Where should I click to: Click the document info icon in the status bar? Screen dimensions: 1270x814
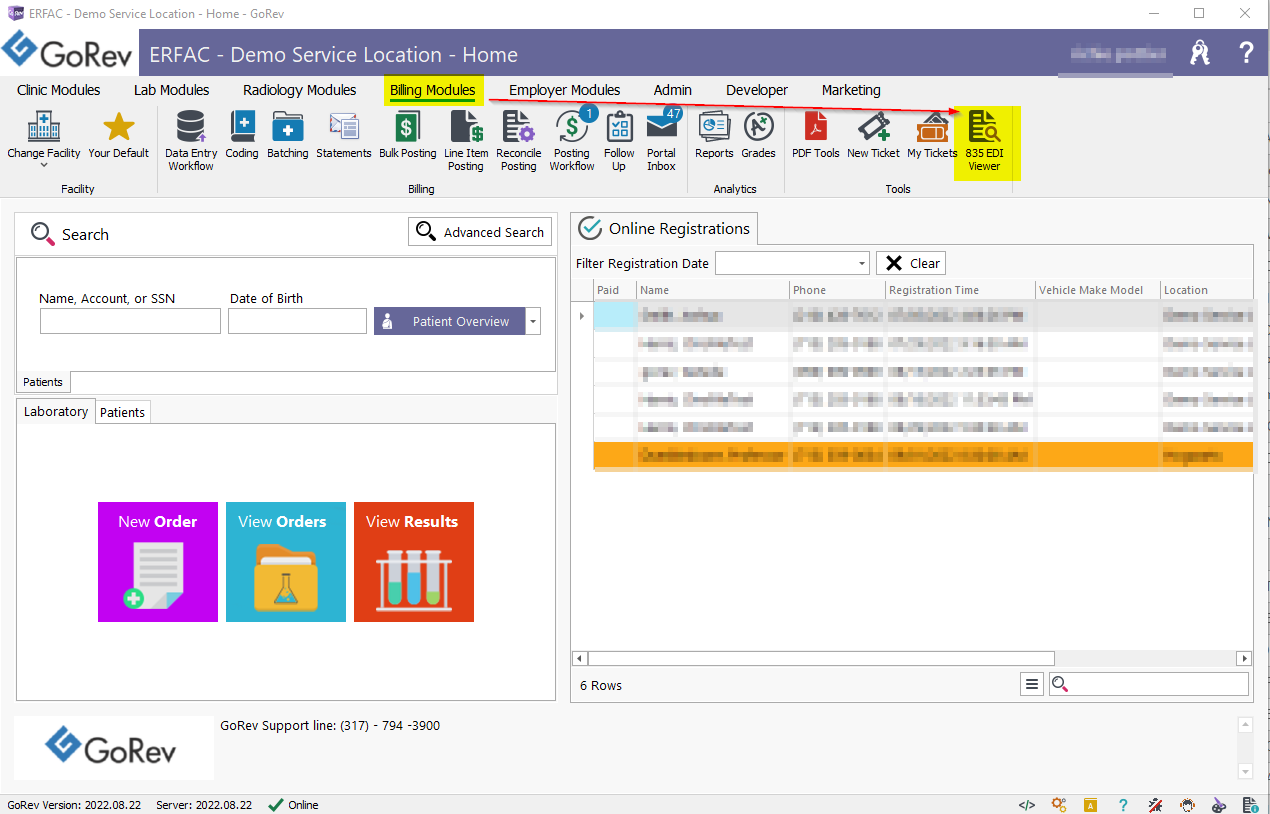[1250, 805]
